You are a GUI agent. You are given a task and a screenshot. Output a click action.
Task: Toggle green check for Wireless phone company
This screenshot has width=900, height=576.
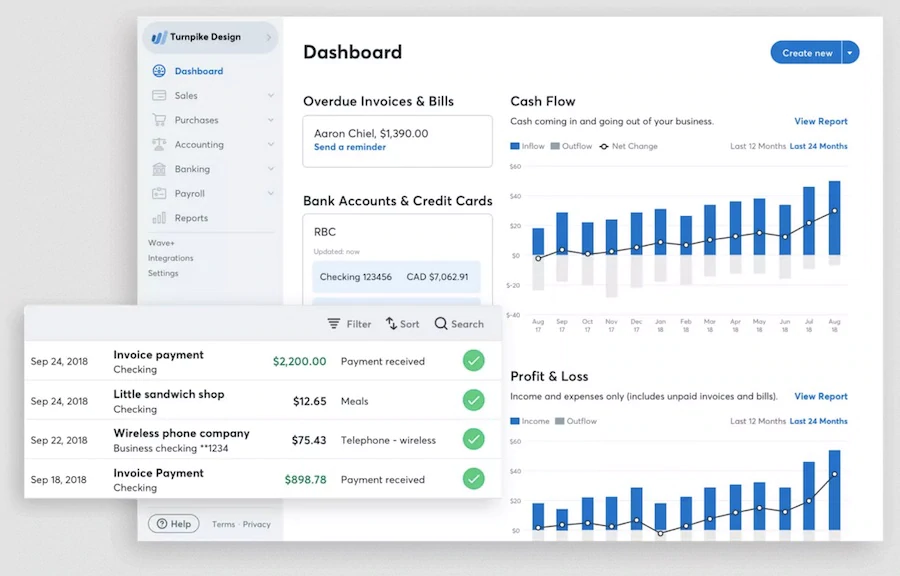click(474, 439)
